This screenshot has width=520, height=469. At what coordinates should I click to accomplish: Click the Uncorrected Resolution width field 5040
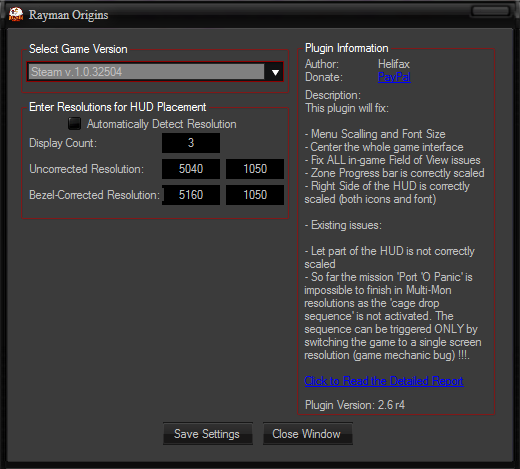point(191,169)
